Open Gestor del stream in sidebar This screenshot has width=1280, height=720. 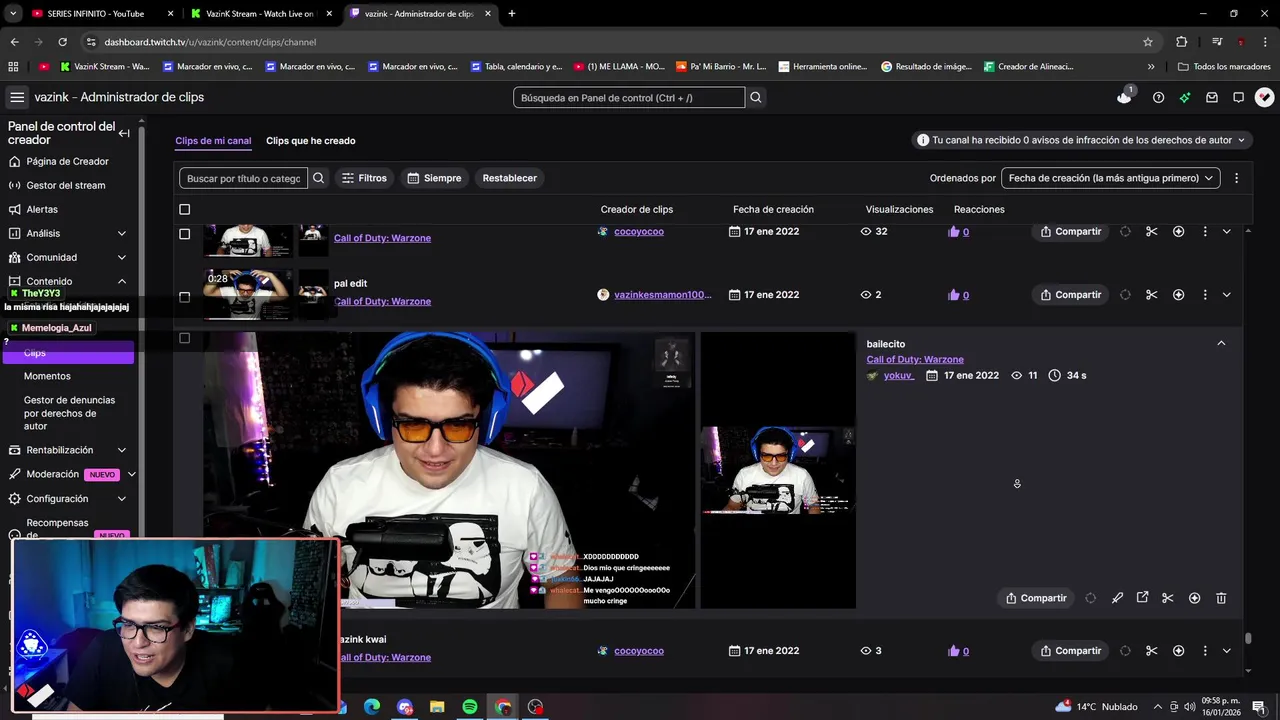pyautogui.click(x=65, y=185)
